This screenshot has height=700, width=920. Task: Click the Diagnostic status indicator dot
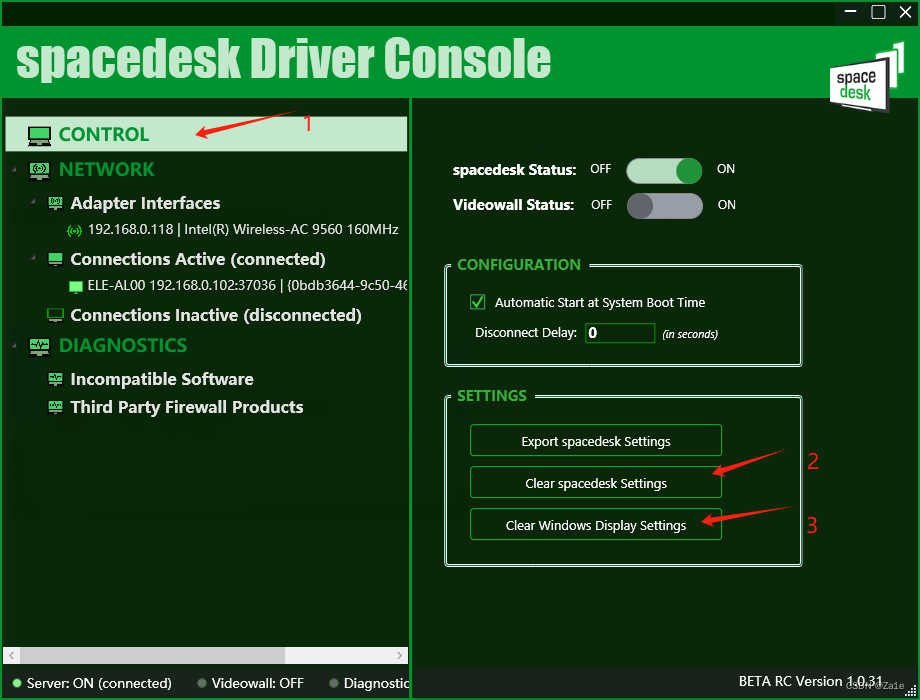click(334, 683)
